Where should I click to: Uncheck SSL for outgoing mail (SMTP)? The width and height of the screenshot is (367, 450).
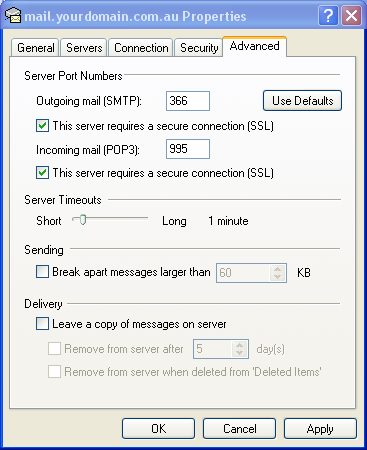pos(42,126)
